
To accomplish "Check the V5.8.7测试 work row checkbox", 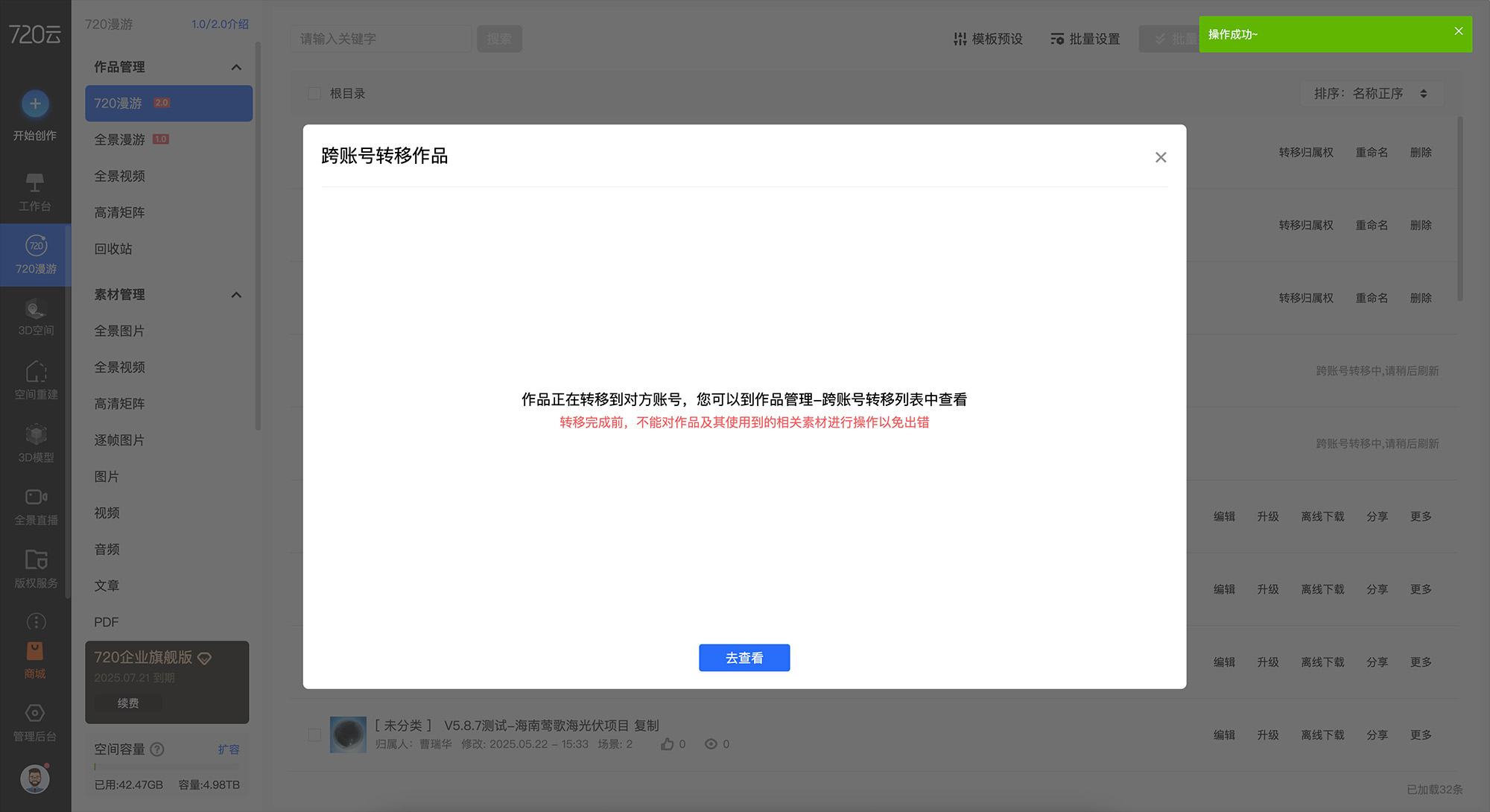I will point(314,735).
